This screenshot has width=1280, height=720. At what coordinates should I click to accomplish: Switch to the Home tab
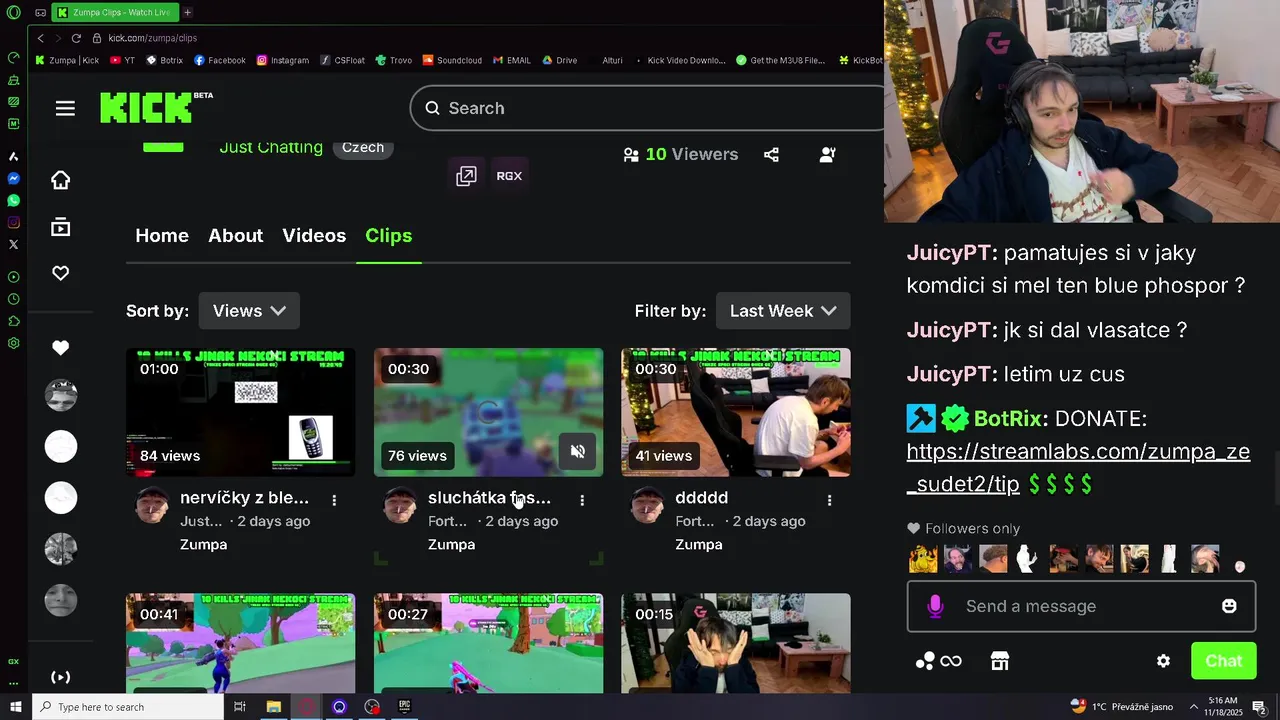pos(162,236)
